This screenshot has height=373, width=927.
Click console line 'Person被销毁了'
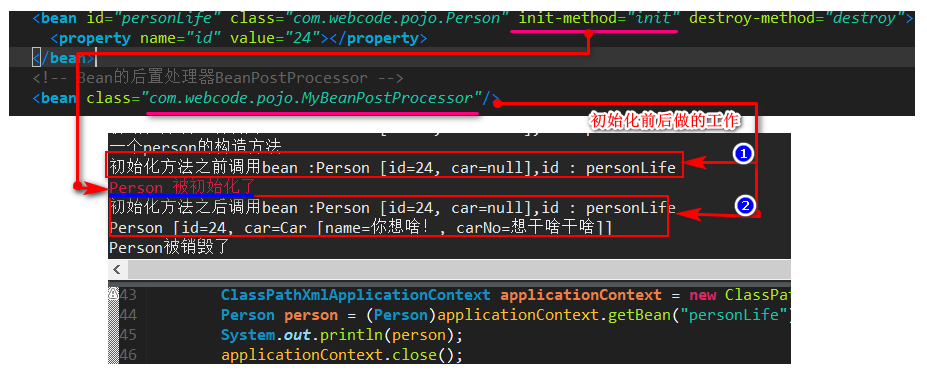pyautogui.click(x=169, y=247)
